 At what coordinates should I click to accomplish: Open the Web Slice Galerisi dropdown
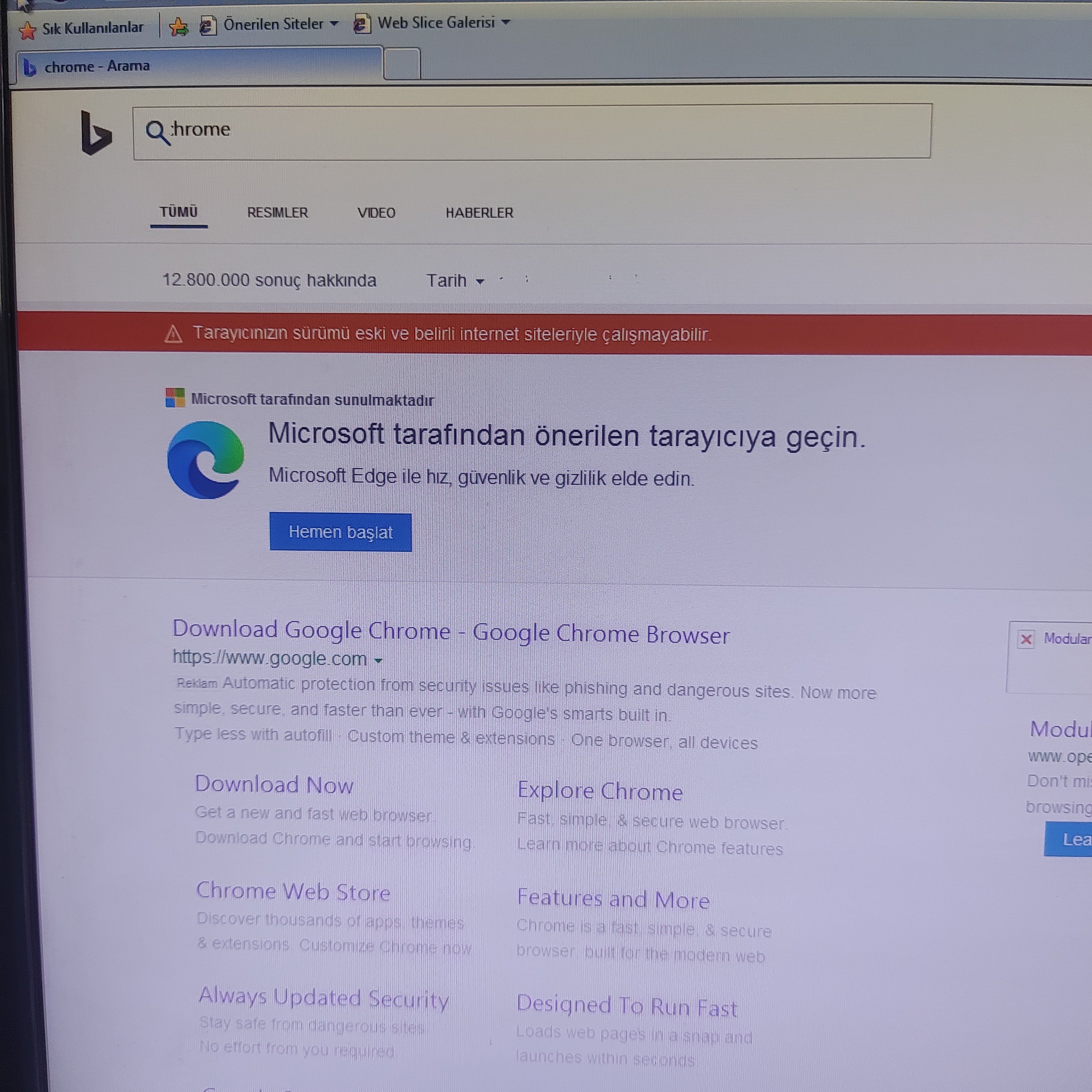tap(506, 23)
